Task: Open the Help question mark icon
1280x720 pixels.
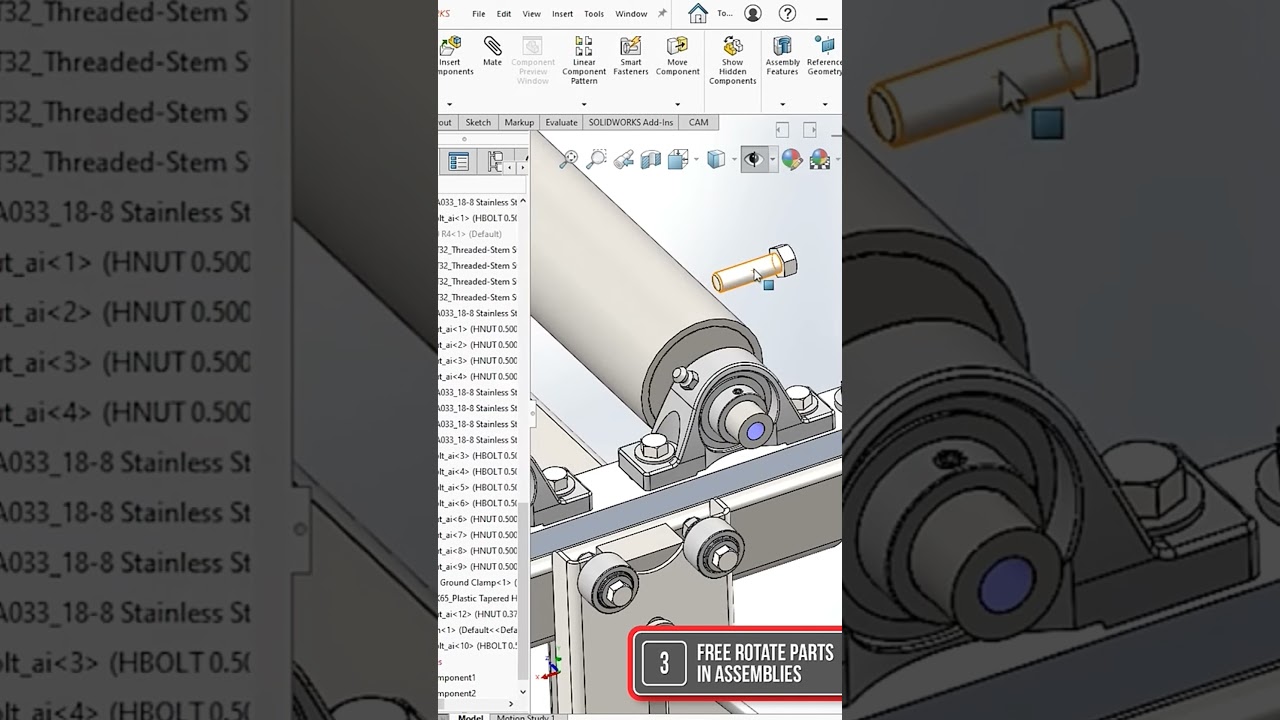Action: coord(788,13)
